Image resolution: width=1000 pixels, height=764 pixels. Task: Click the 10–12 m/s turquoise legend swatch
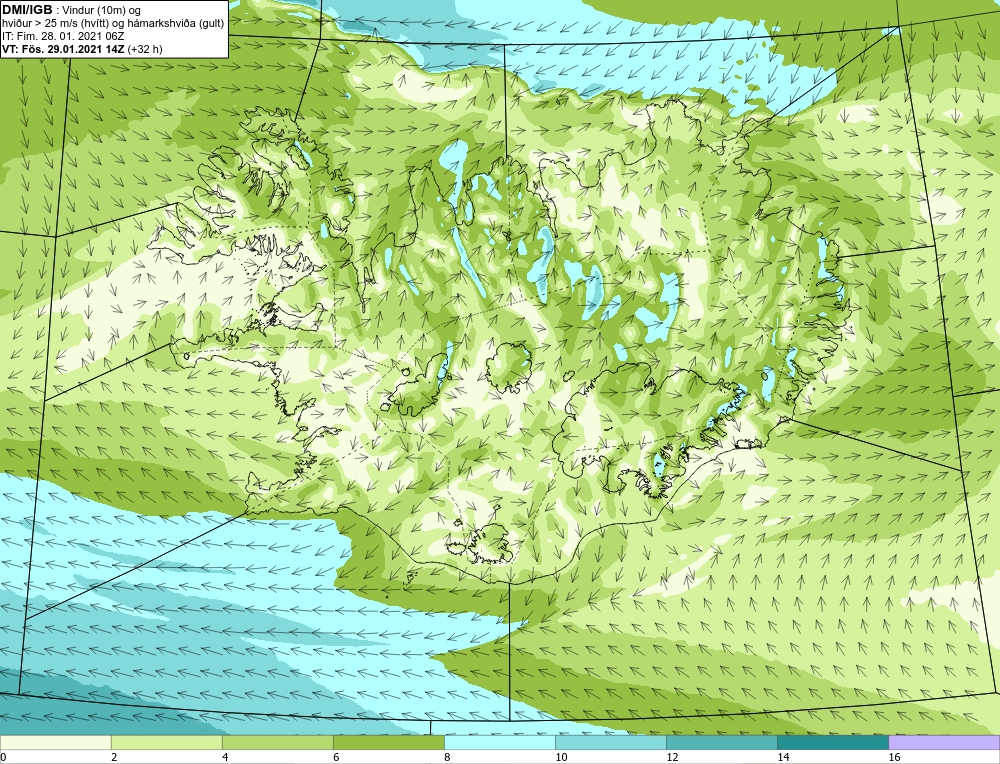(x=610, y=742)
